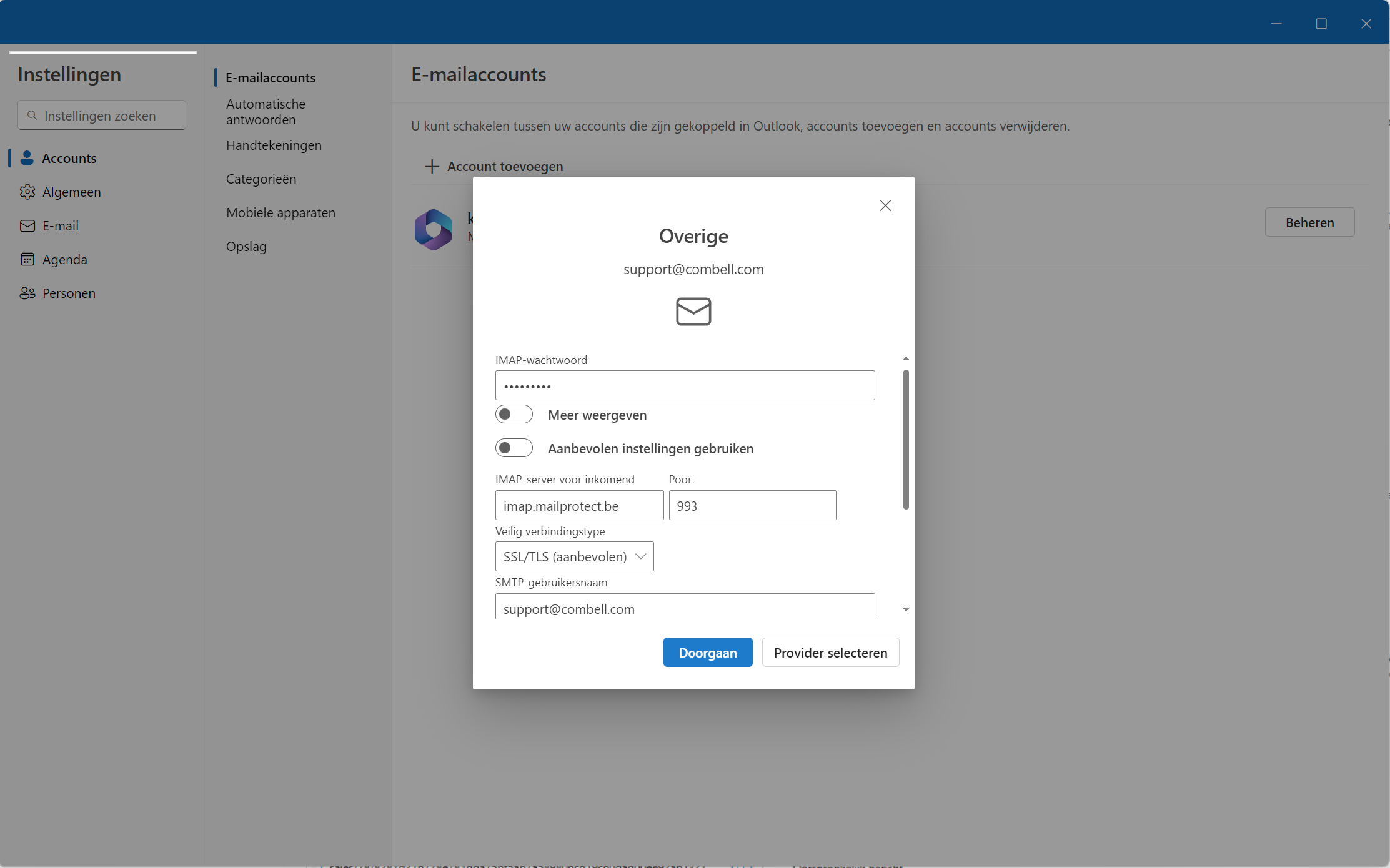Click the Accounts person icon in sidebar
Screen dimensions: 1390x868
(27, 158)
